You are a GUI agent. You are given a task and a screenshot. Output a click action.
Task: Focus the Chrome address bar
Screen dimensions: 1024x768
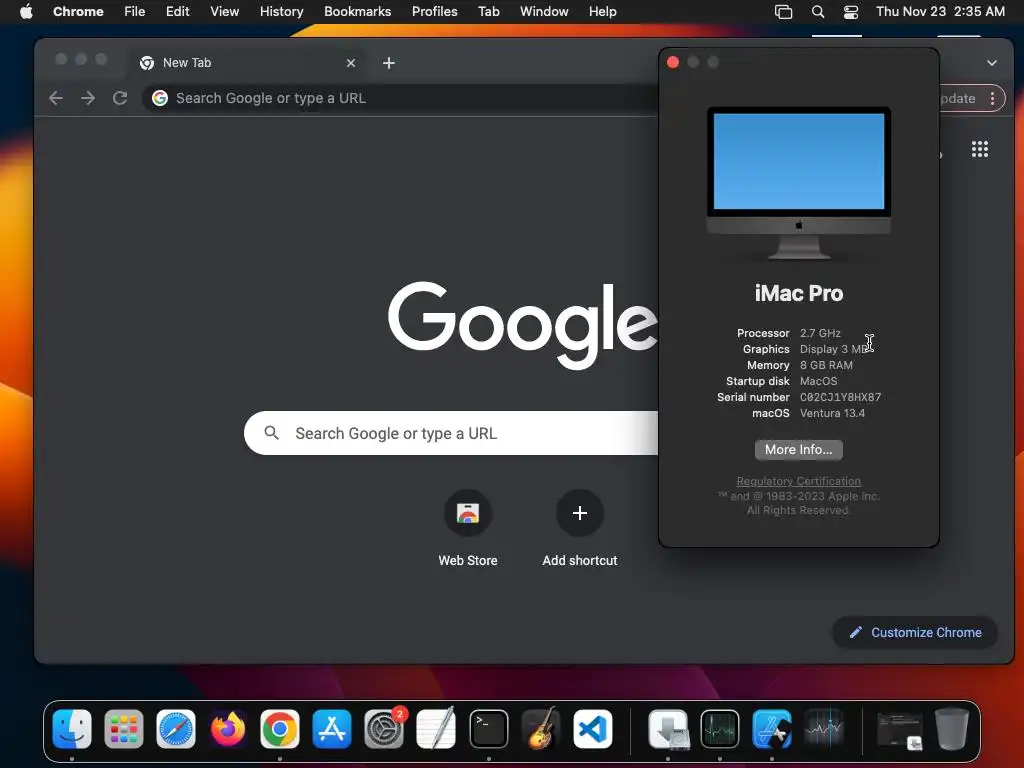point(400,98)
